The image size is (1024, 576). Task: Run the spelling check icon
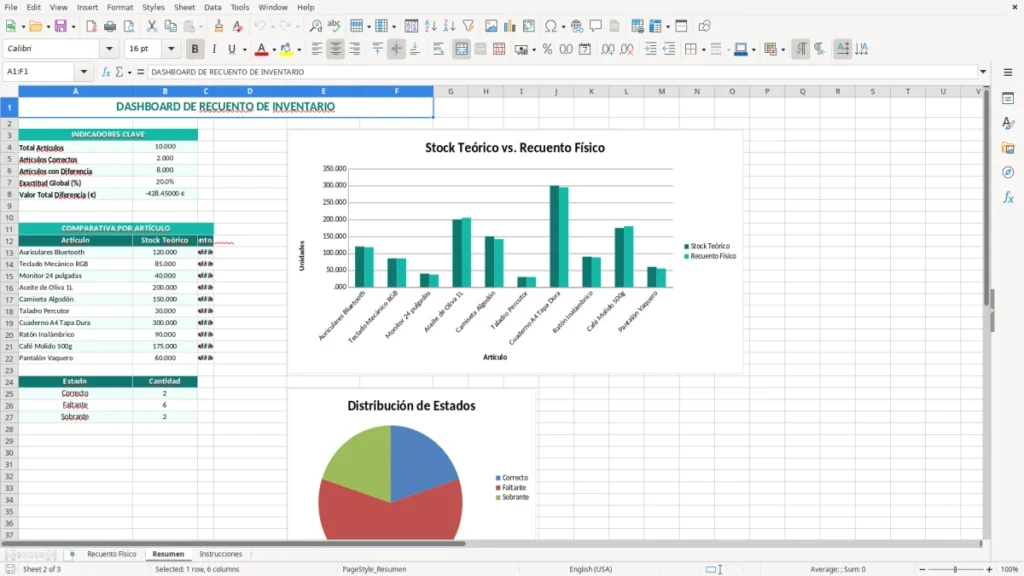pyautogui.click(x=334, y=26)
